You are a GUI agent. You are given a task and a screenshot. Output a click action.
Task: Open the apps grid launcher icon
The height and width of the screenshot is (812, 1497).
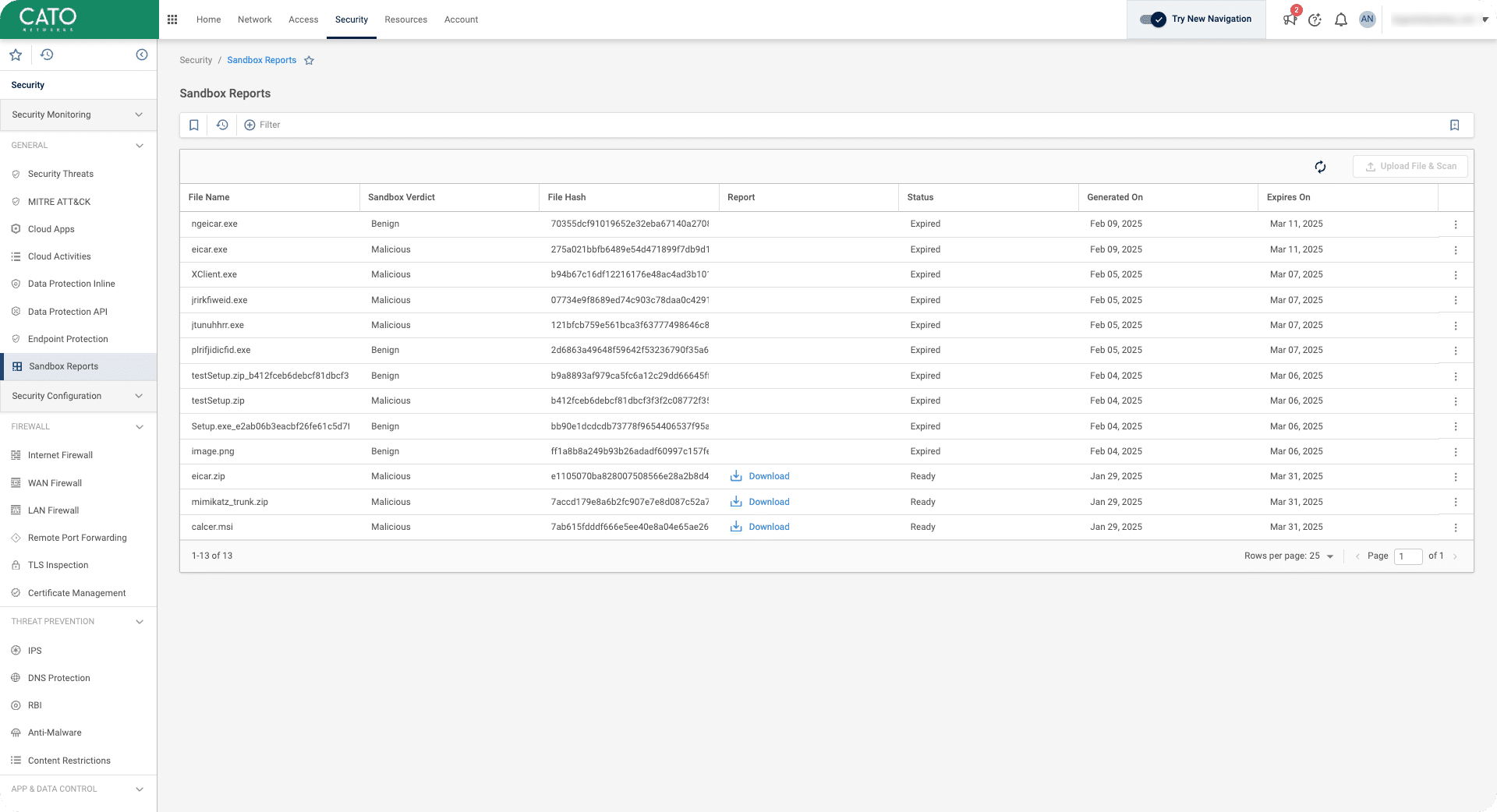172,19
